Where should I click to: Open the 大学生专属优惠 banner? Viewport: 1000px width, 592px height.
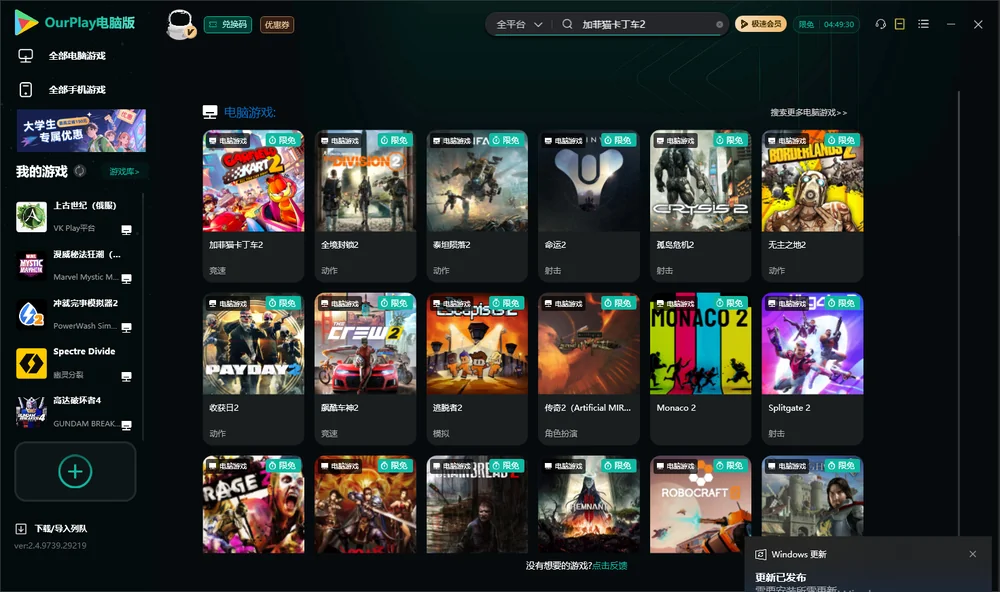(x=81, y=130)
